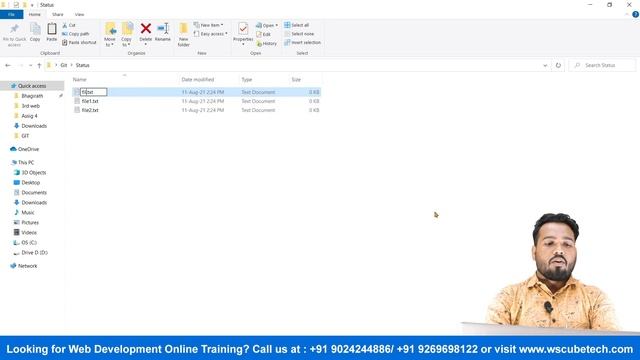Click the Paste clipboard icon

[x=52, y=29]
